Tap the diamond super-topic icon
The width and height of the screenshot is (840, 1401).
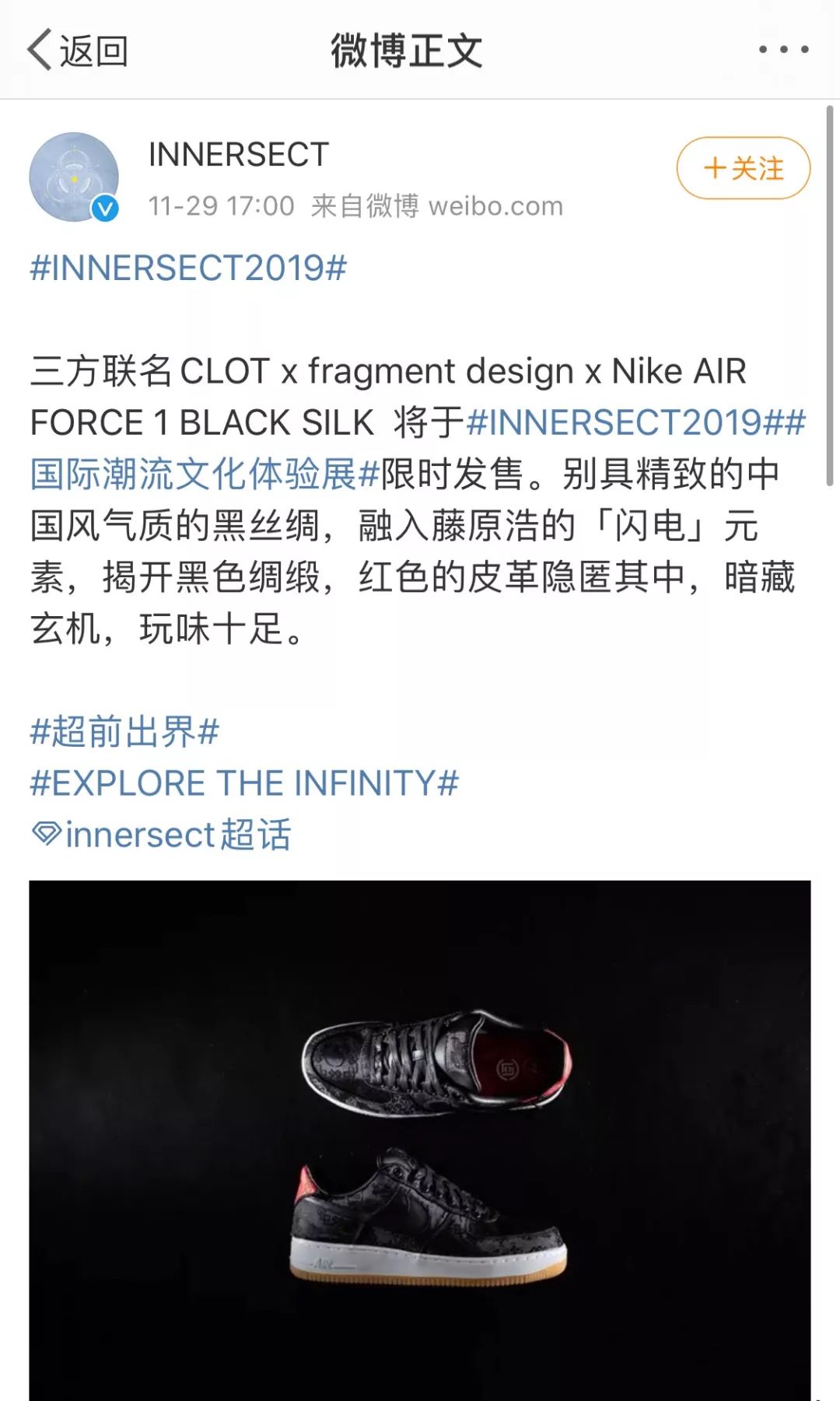(46, 833)
